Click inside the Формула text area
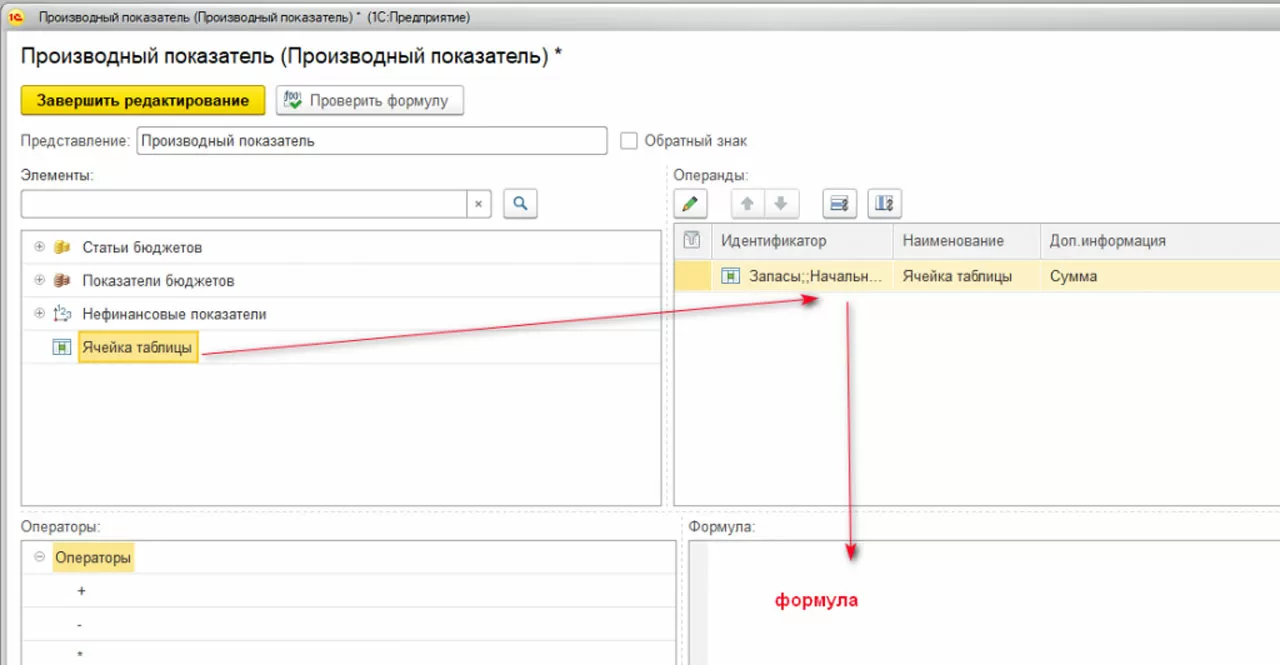 point(984,602)
